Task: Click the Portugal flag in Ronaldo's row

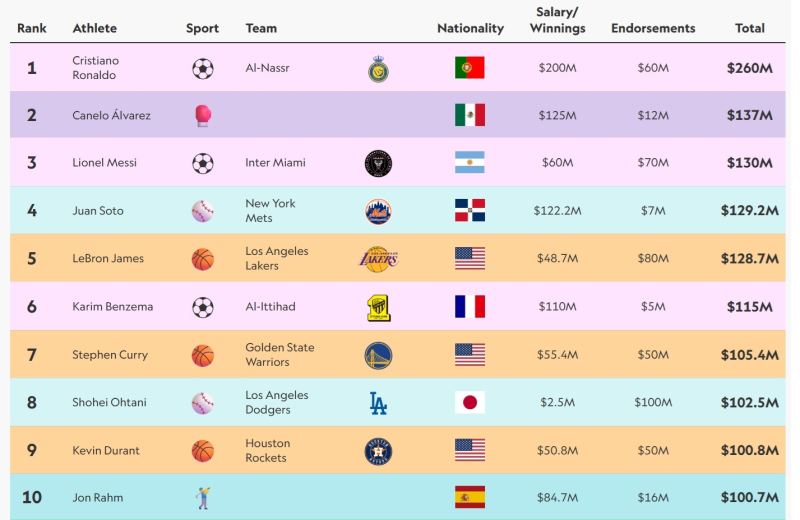Action: pos(470,68)
